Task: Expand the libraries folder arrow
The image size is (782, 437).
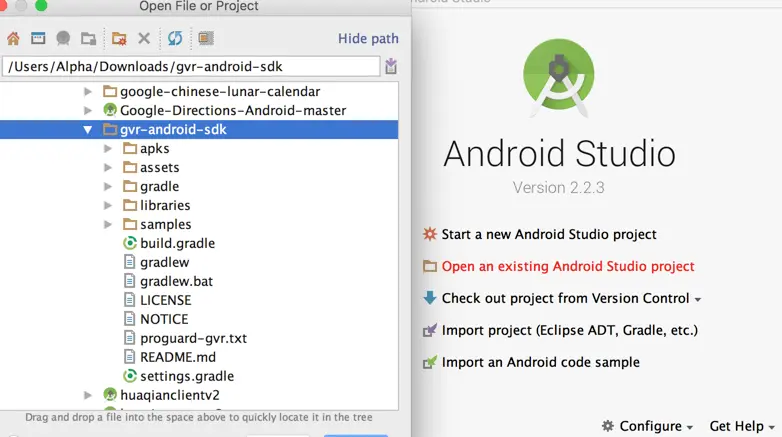Action: pyautogui.click(x=108, y=206)
